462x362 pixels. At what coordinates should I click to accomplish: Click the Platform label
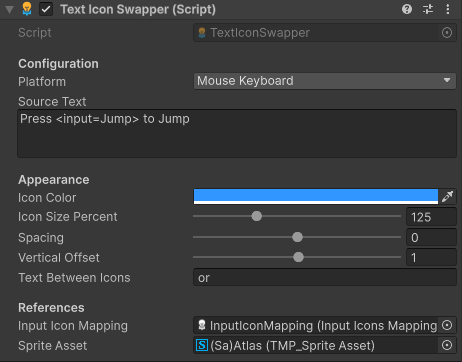pos(42,82)
